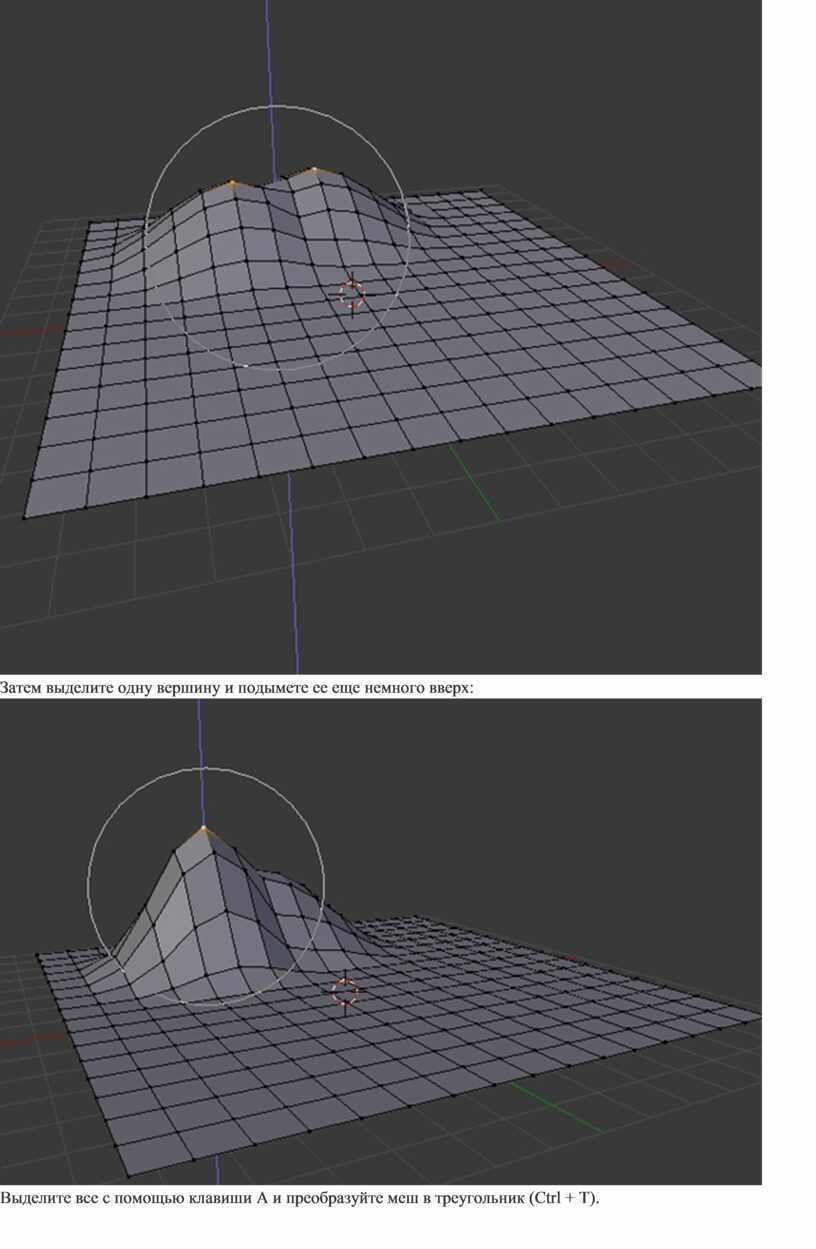Screen dimensions: 816x1249
Task: Click the left selected peak vertex in upper viewport
Action: click(x=232, y=183)
